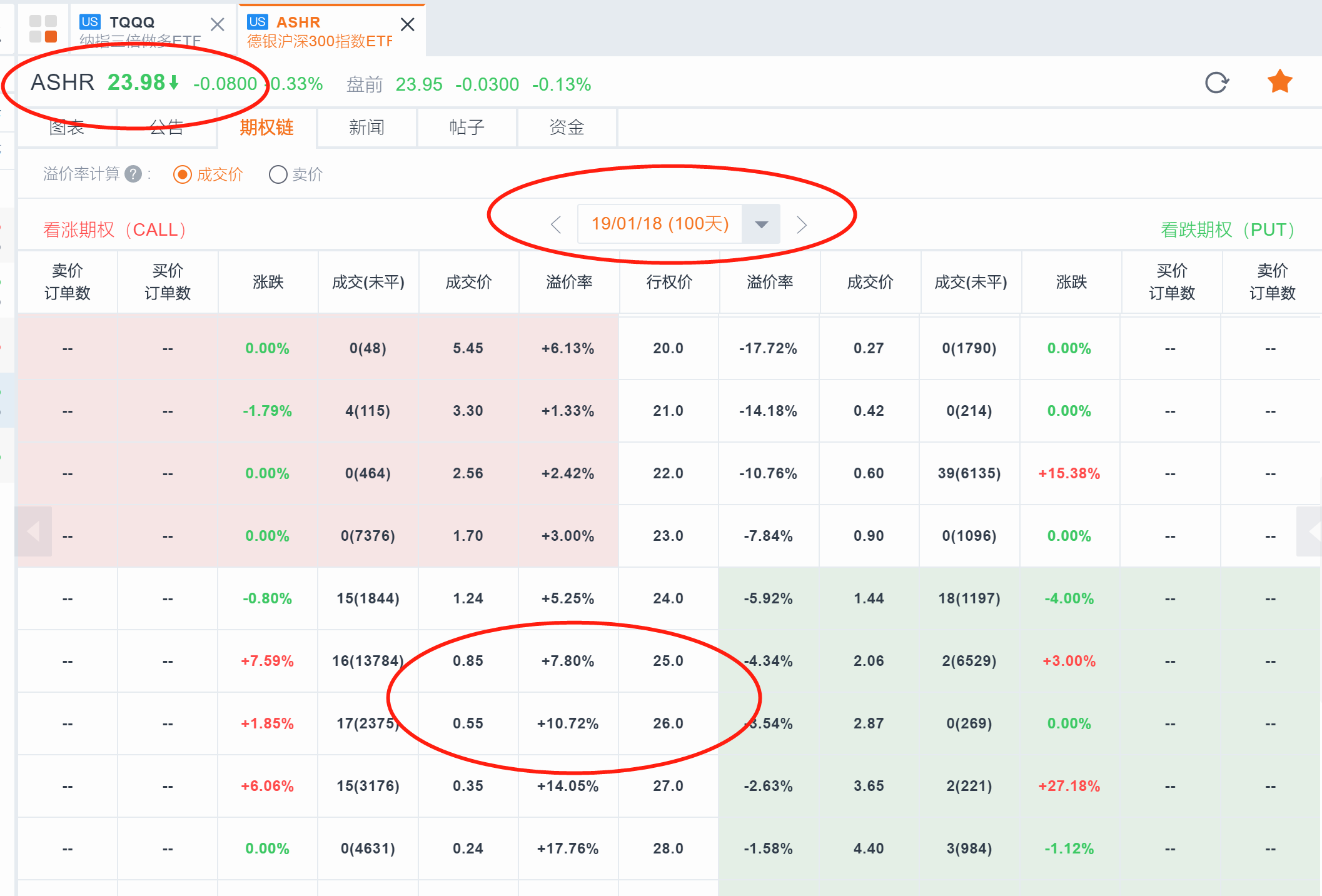The image size is (1322, 896).
Task: Click call premium +10.72%
Action: [x=568, y=723]
